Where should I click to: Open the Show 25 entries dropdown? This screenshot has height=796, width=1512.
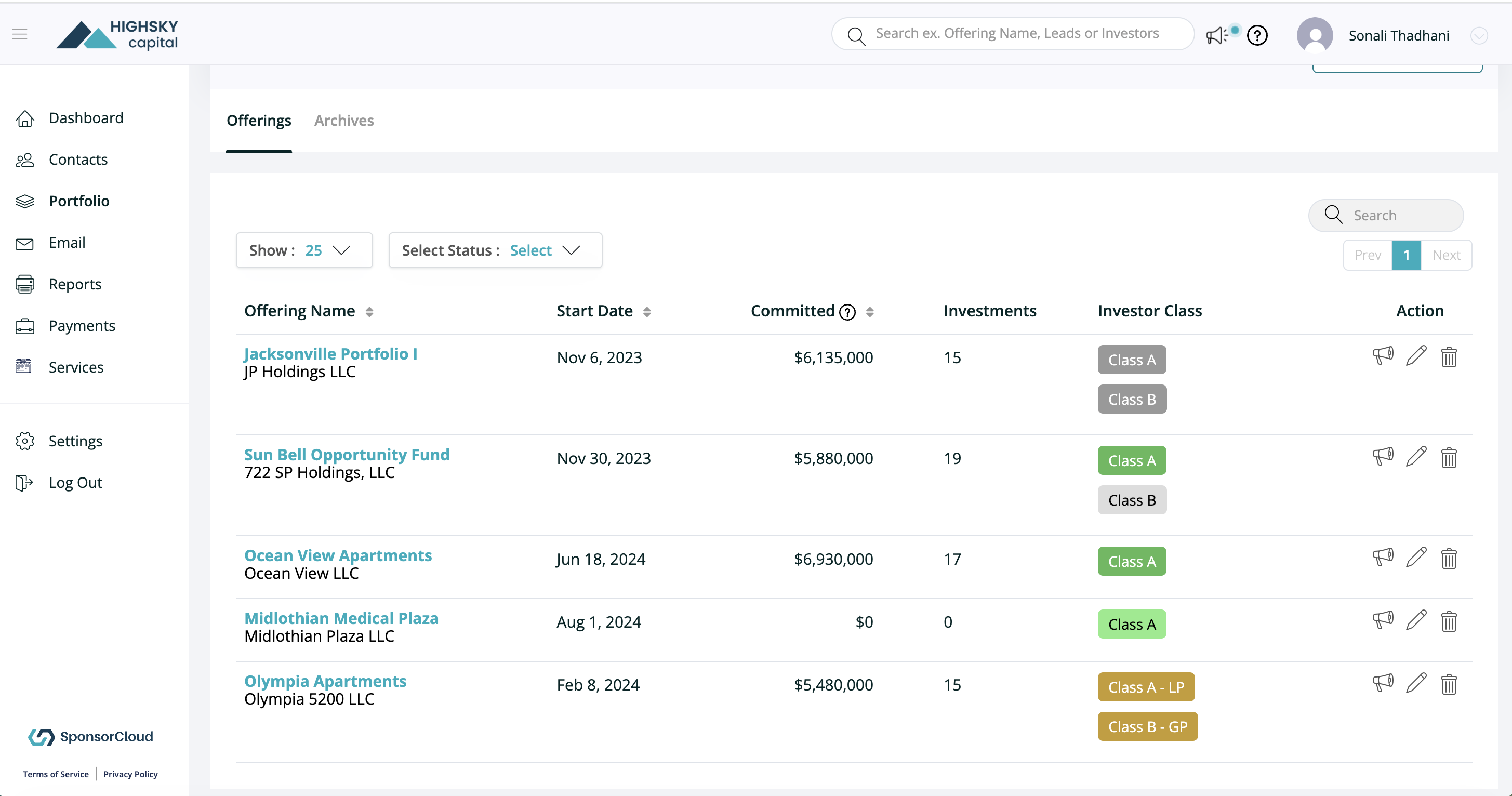pyautogui.click(x=304, y=250)
